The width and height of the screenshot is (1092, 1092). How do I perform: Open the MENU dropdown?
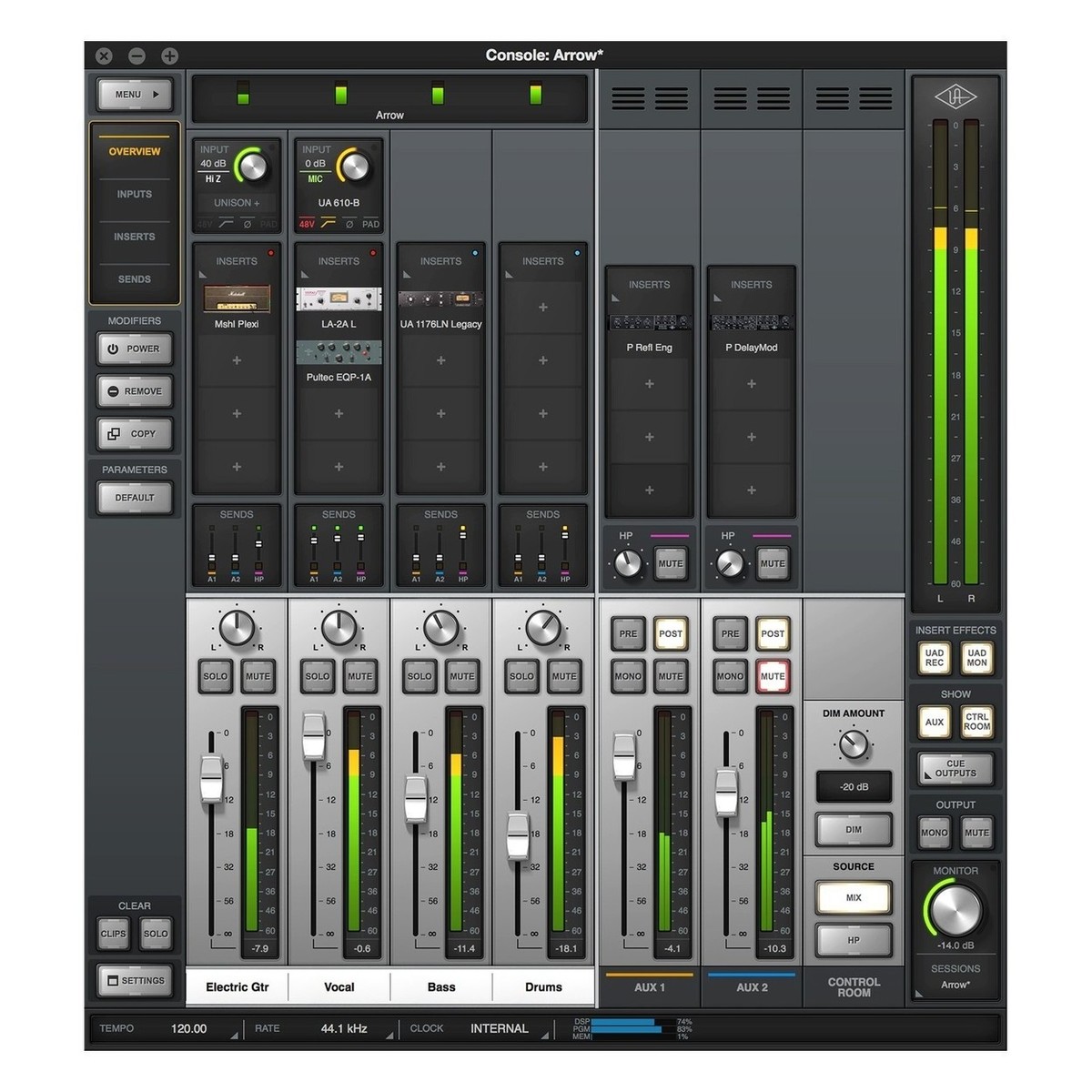click(x=135, y=94)
